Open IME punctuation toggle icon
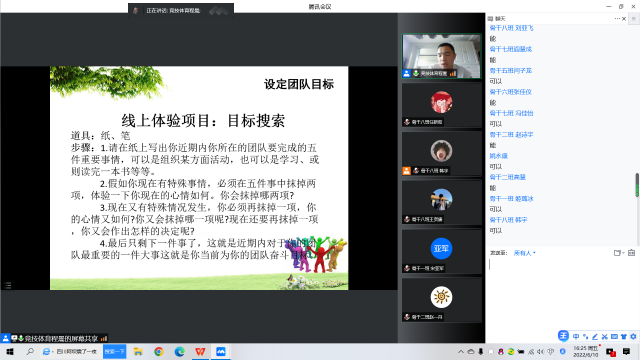The image size is (640, 360). pos(585,336)
